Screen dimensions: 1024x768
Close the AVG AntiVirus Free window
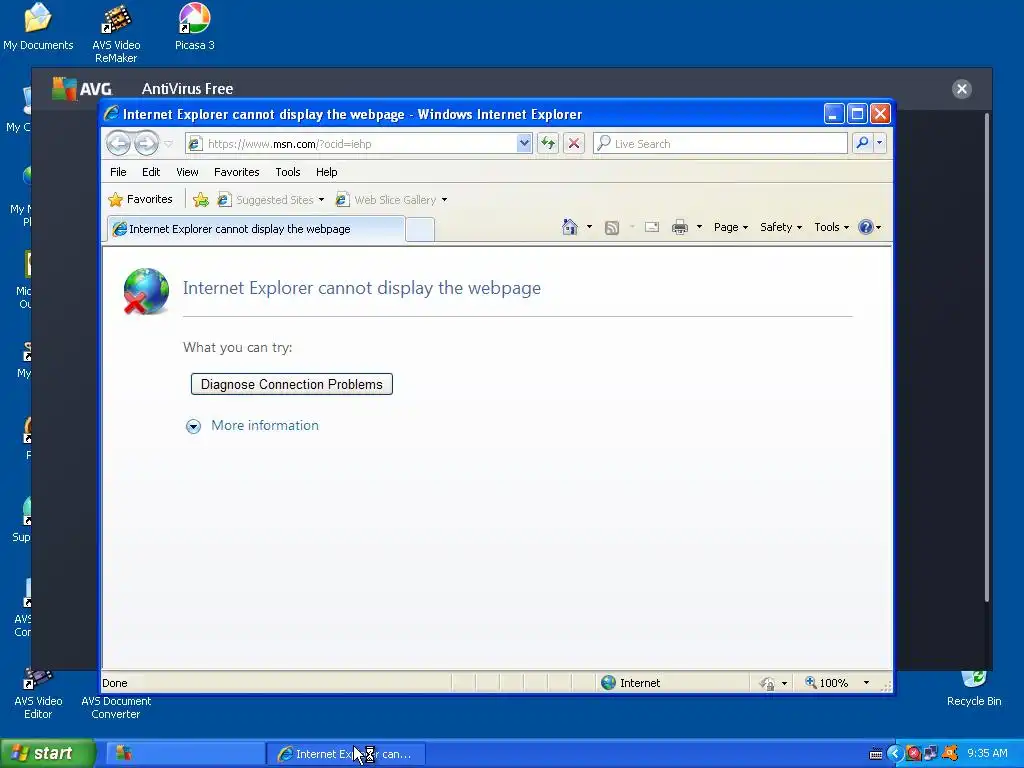point(961,89)
